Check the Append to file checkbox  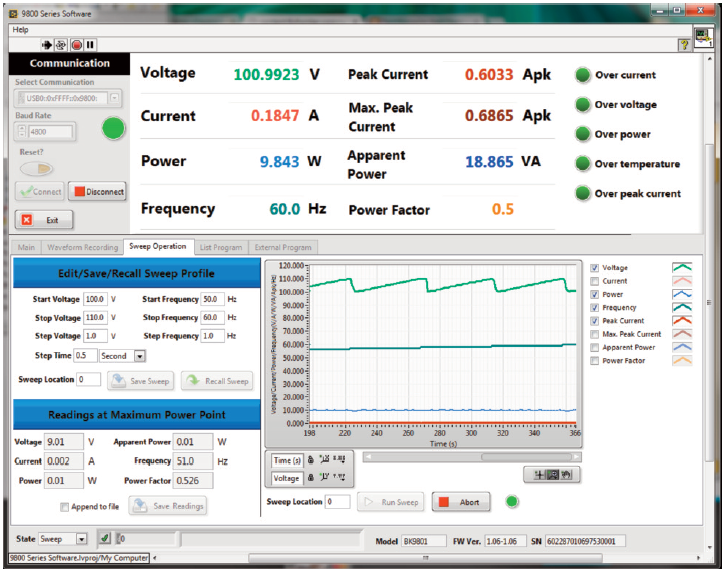65,507
